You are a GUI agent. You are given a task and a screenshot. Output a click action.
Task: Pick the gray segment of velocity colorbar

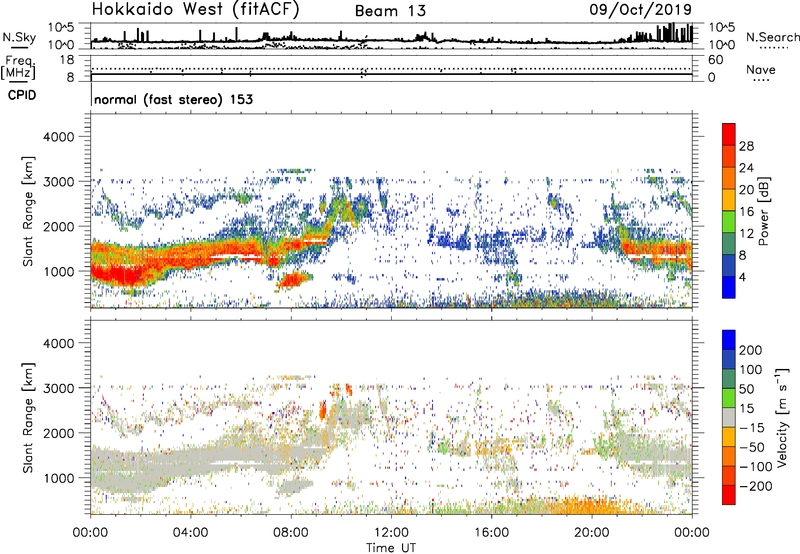tap(729, 417)
